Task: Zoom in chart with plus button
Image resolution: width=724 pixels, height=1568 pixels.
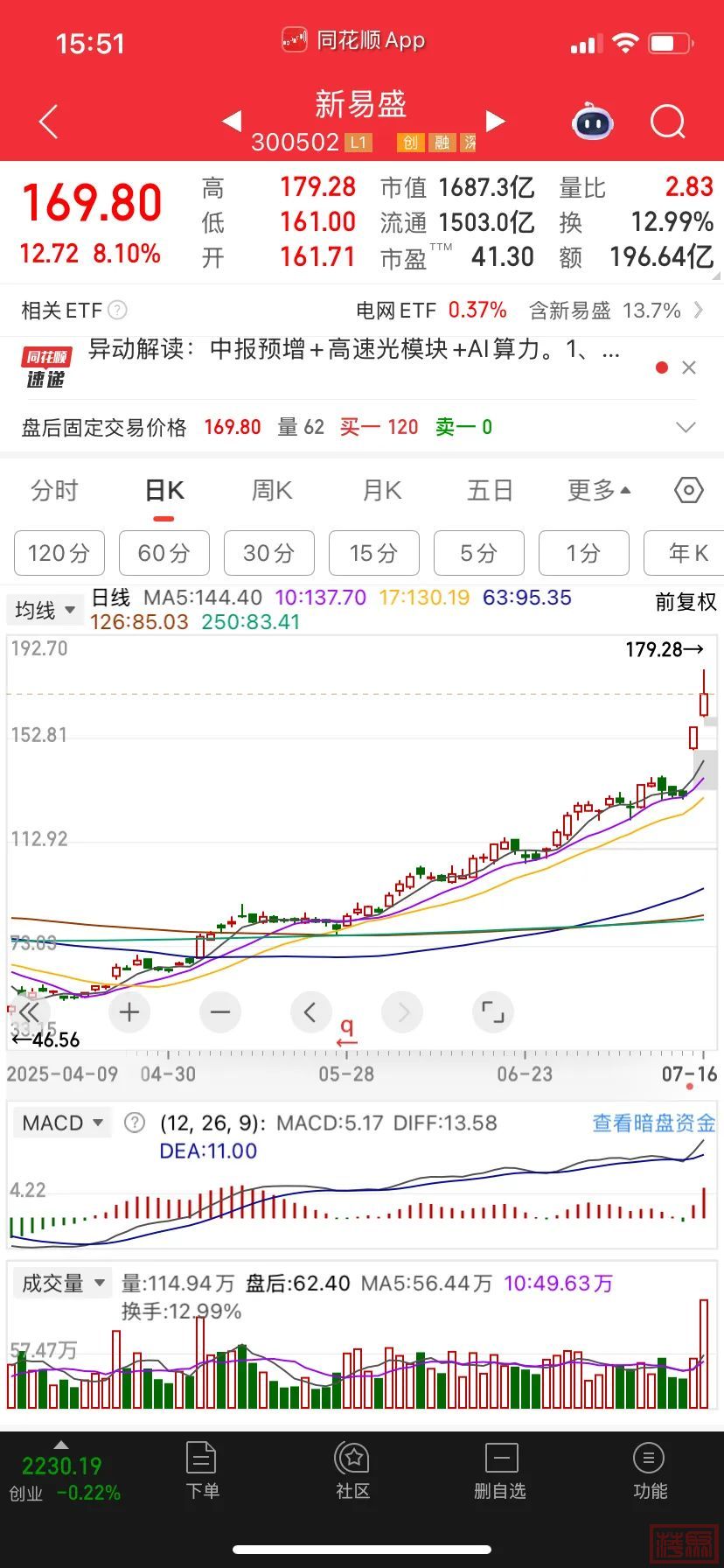Action: pyautogui.click(x=129, y=1012)
